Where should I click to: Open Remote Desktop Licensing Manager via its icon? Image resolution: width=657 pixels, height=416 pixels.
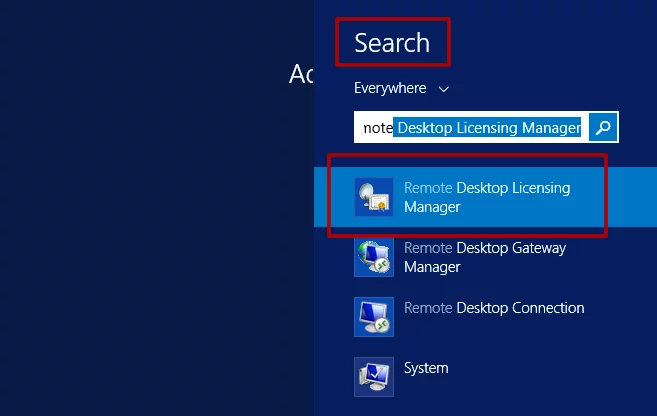point(374,197)
